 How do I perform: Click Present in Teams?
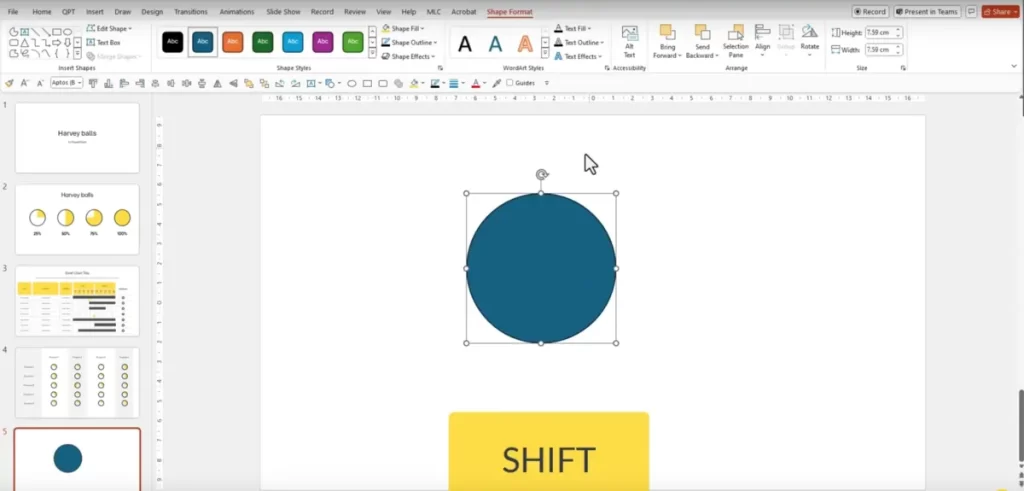(927, 12)
